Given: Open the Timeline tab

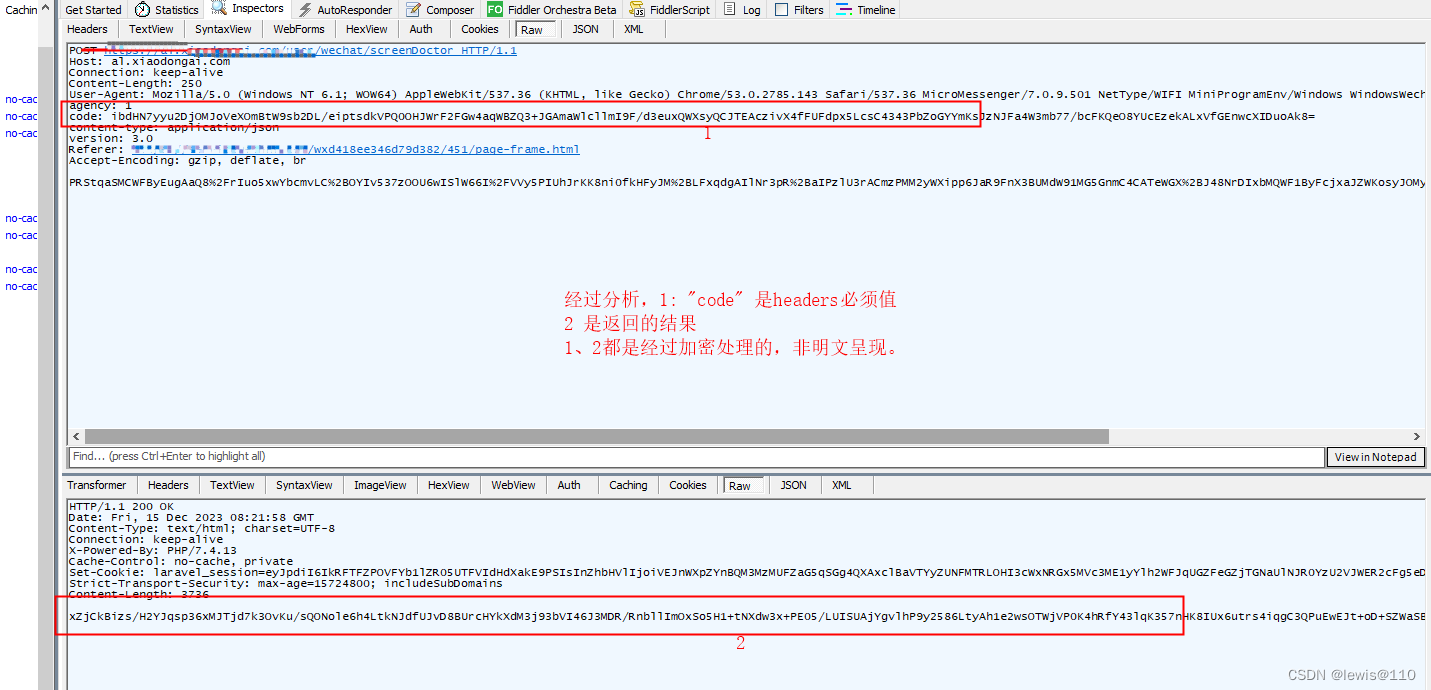Looking at the screenshot, I should pos(866,10).
